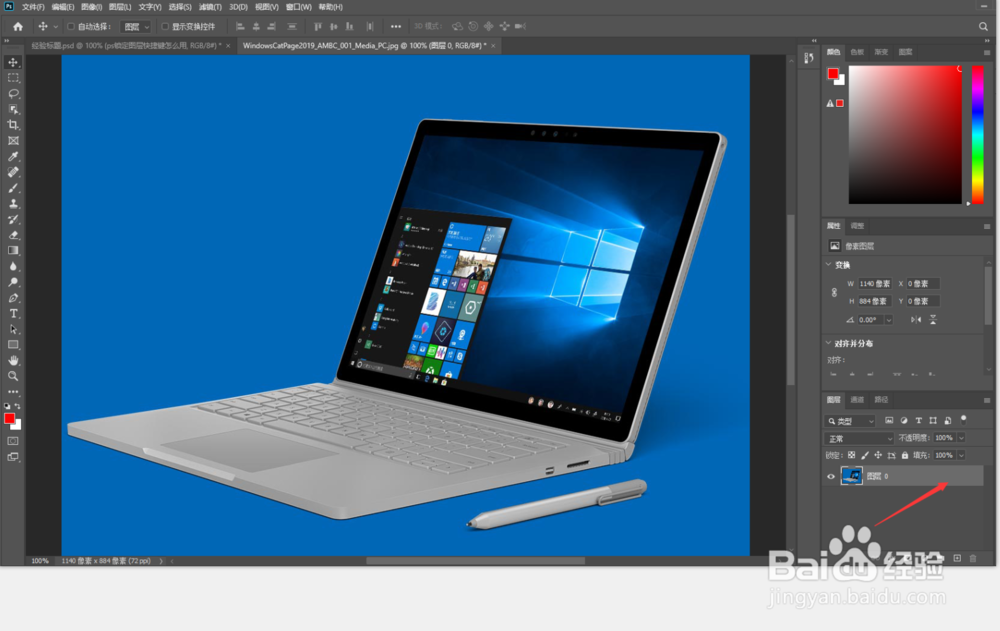Select the Hand tool
Viewport: 1000px width, 631px height.
13,360
